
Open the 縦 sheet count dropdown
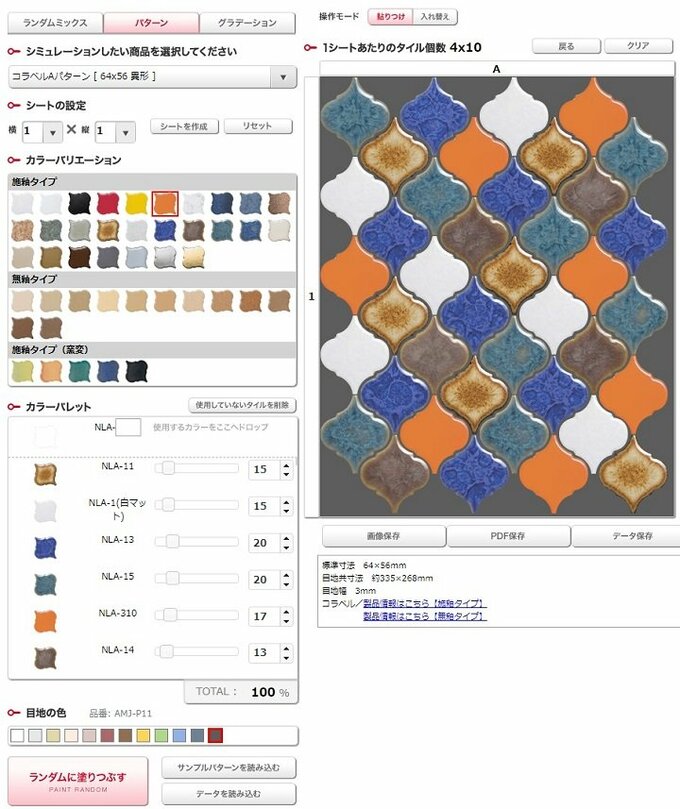coord(127,132)
